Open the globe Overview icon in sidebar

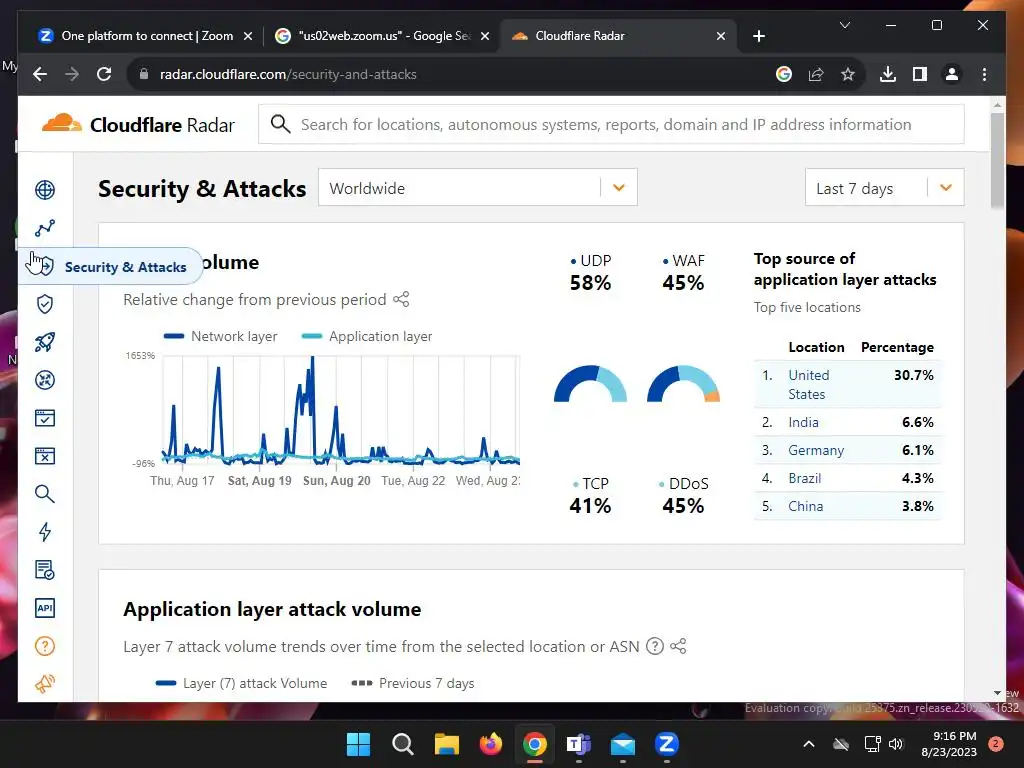[44, 190]
